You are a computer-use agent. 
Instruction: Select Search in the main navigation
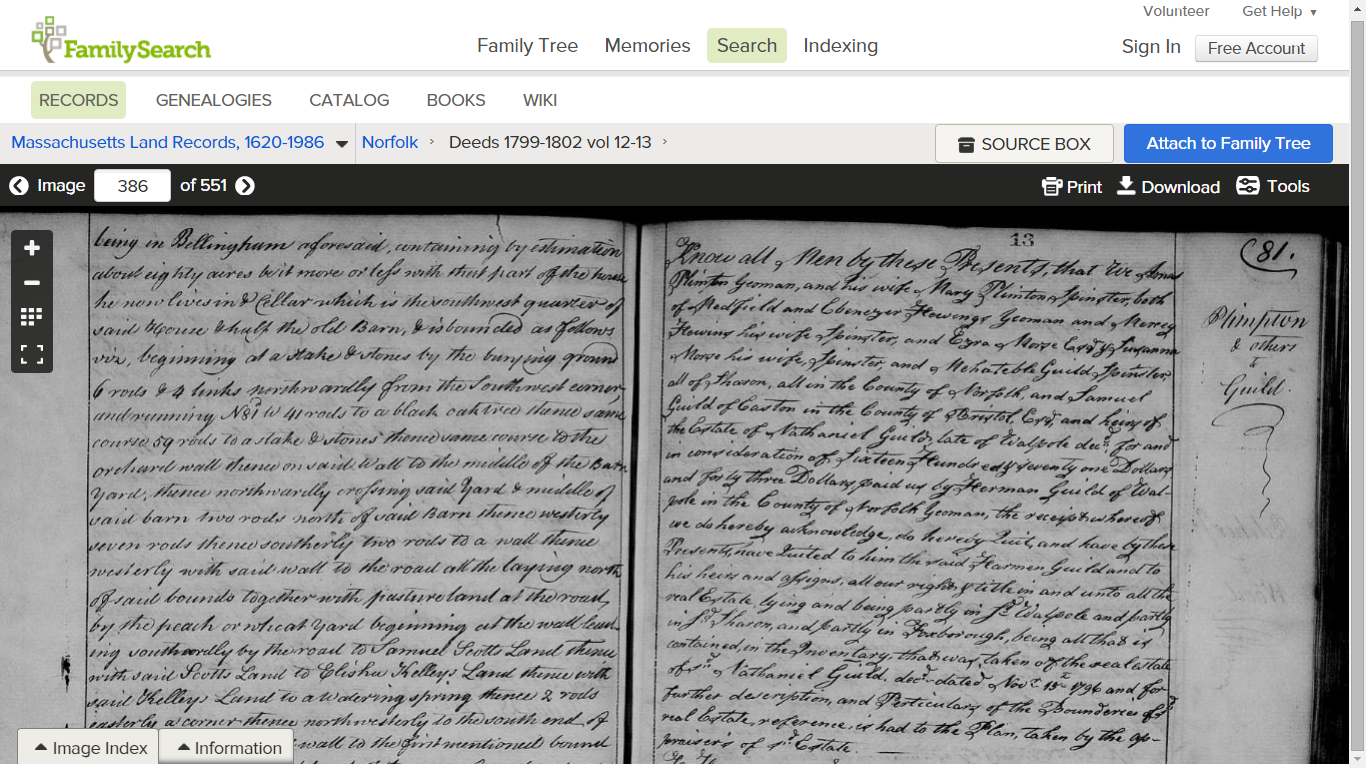pos(746,45)
